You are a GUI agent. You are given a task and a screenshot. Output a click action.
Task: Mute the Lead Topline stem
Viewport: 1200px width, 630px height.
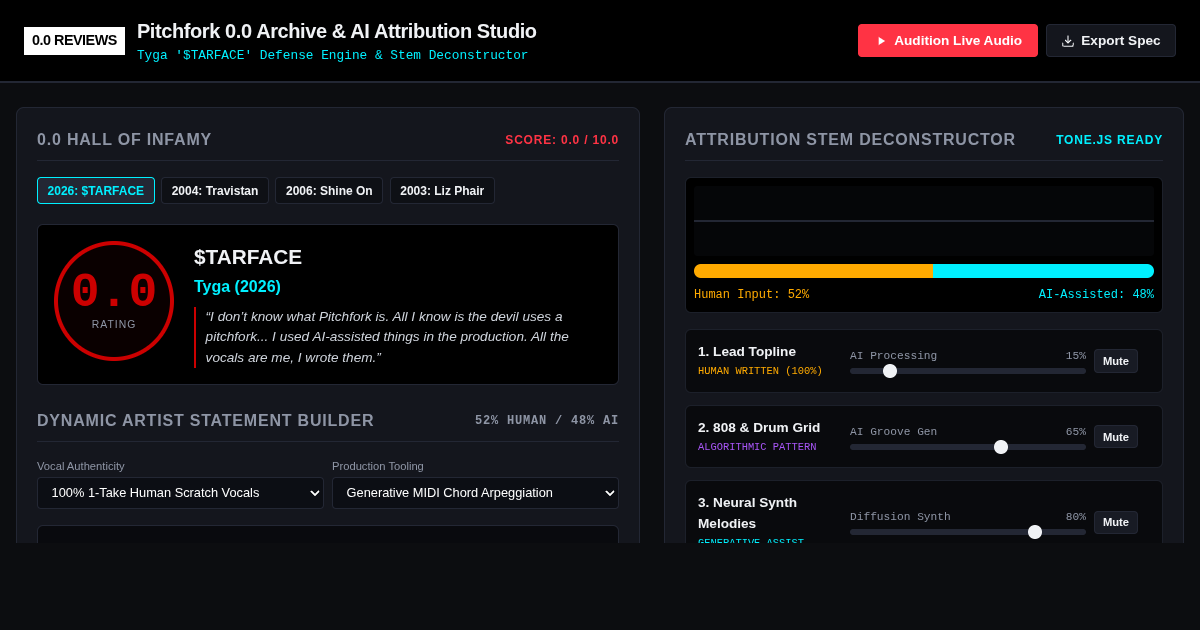coord(1116,361)
